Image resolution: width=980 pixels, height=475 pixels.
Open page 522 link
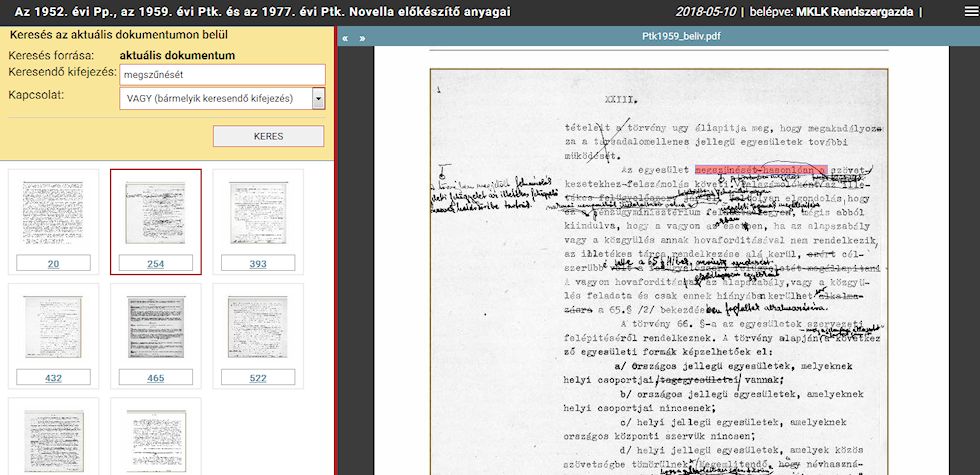258,378
